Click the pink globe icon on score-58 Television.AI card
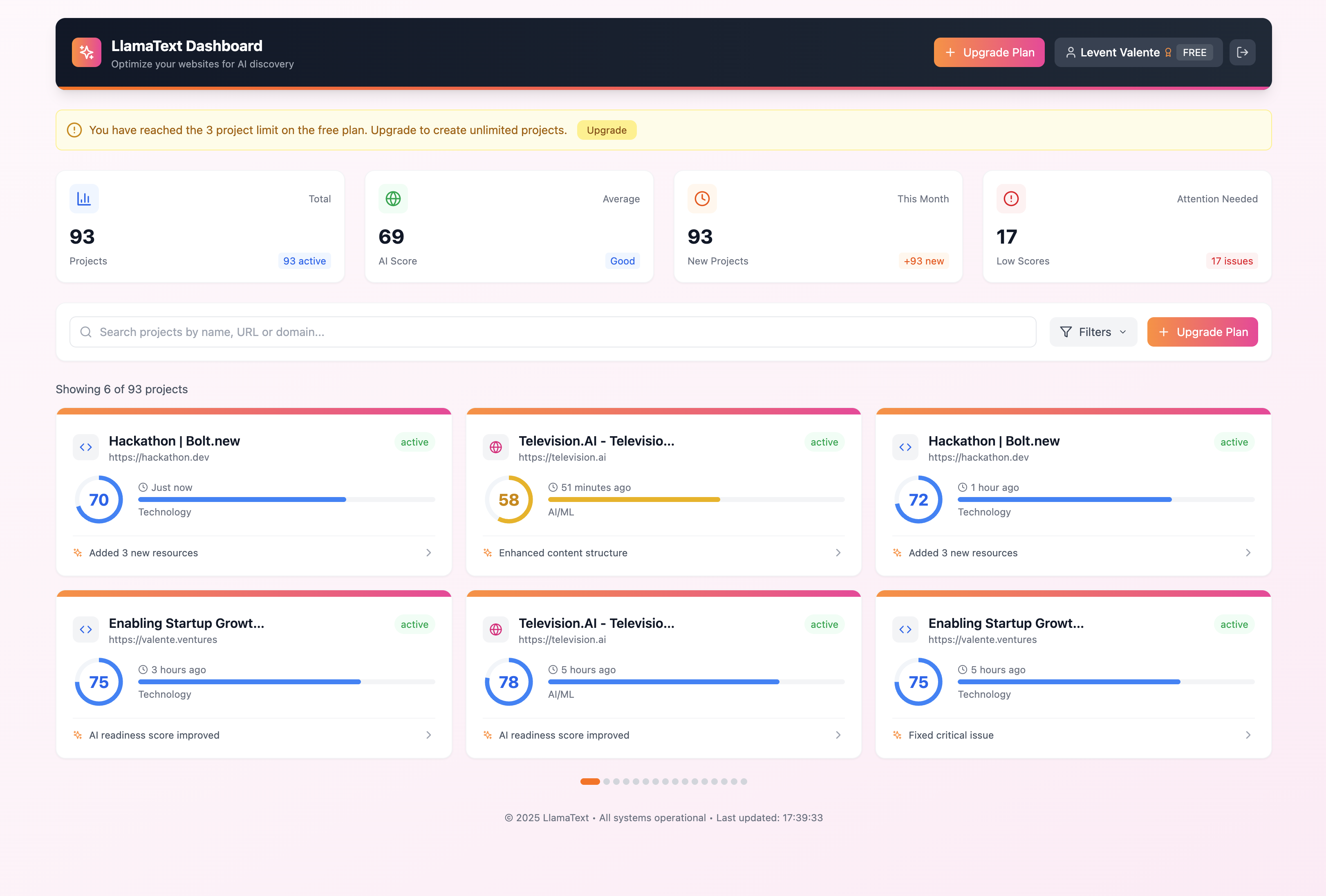1326x896 pixels. (496, 447)
